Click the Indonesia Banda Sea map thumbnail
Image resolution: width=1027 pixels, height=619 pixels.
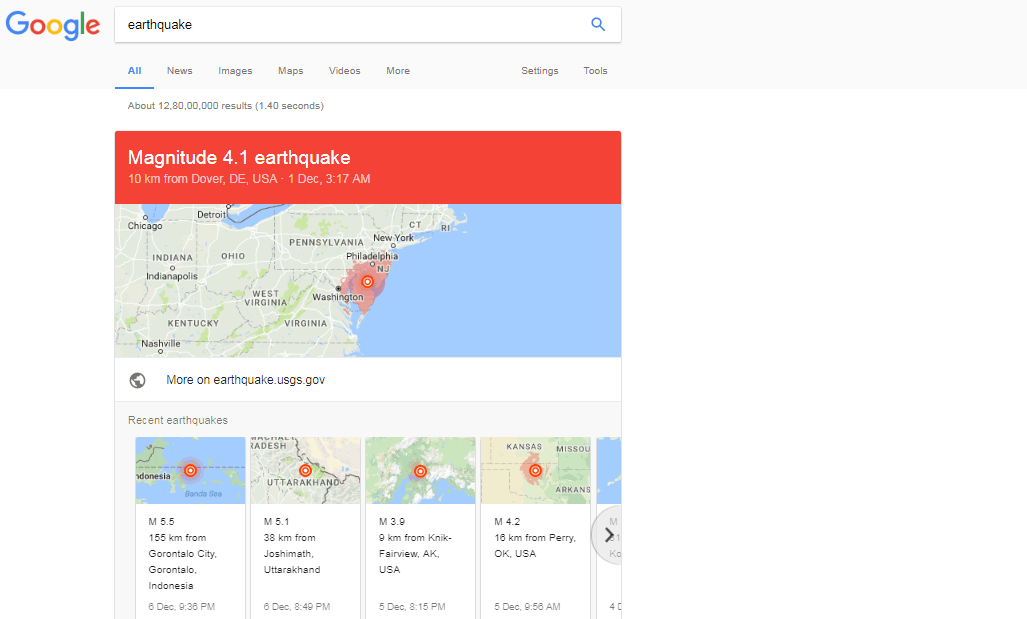click(x=191, y=470)
